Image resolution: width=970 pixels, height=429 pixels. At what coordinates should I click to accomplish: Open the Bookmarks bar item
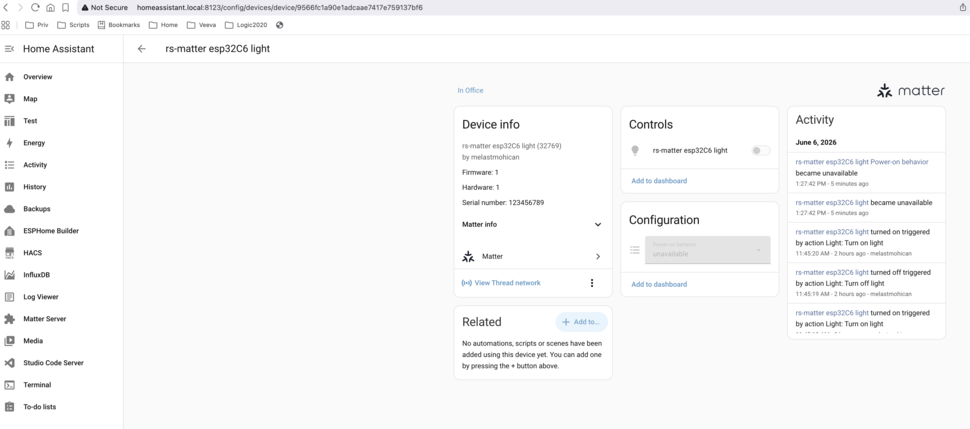(119, 25)
